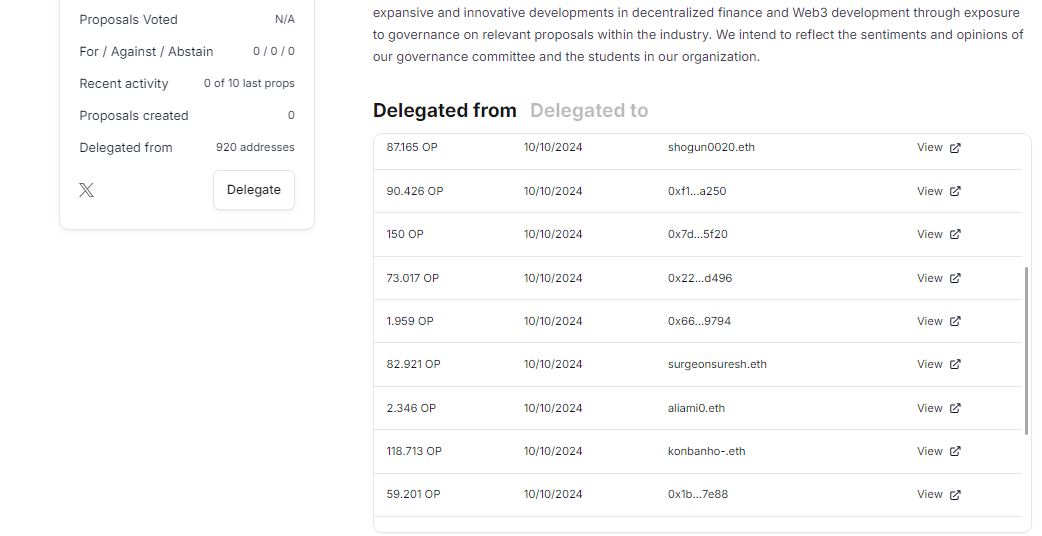1042x536 pixels.
Task: Click external link icon for 0x1b...7e88
Action: coord(955,495)
